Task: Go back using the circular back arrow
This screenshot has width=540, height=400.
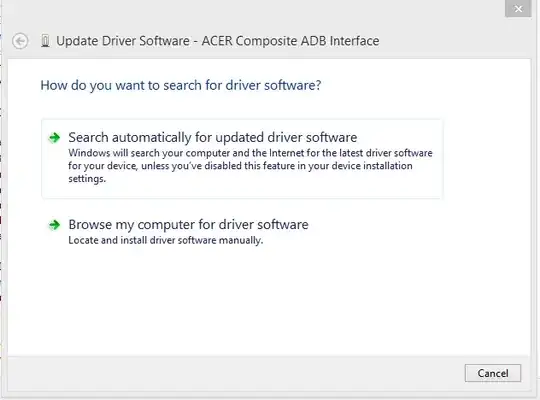Action: tap(20, 41)
